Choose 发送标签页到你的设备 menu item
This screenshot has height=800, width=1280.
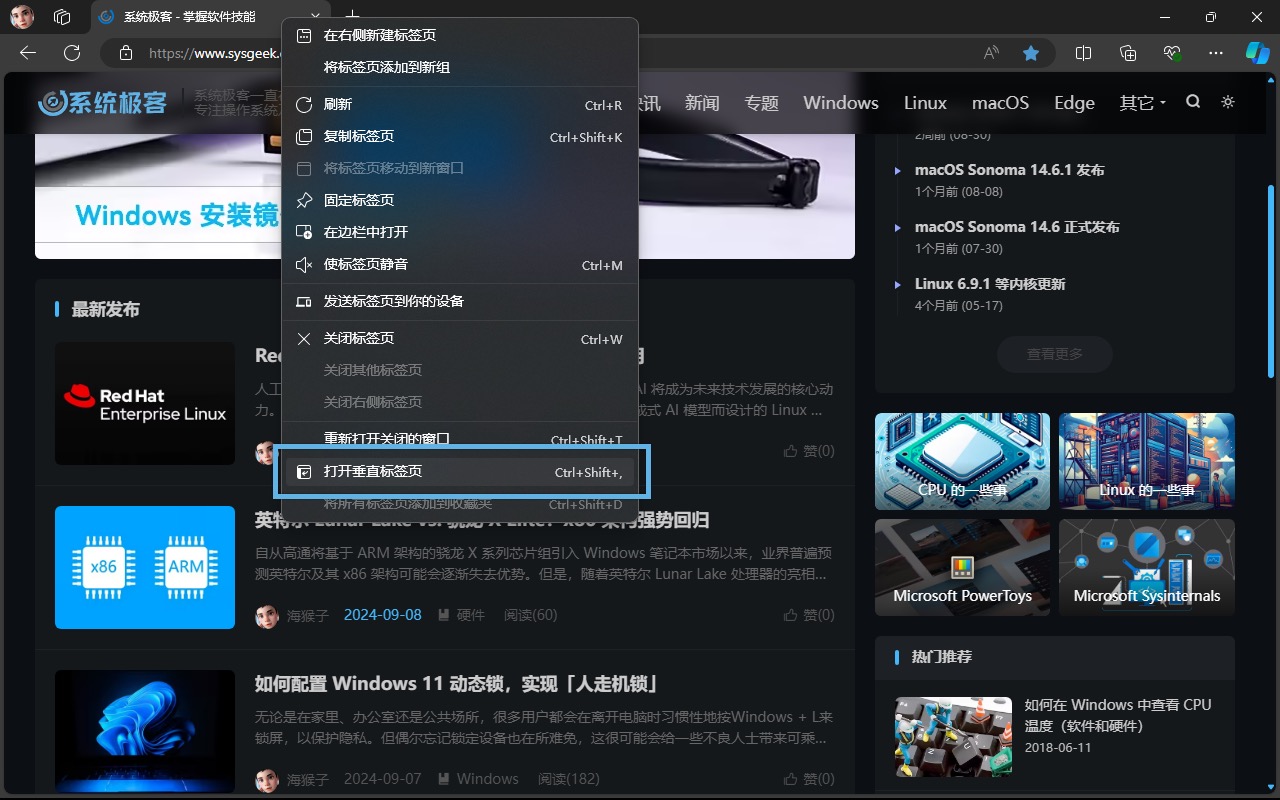pyautogui.click(x=460, y=301)
